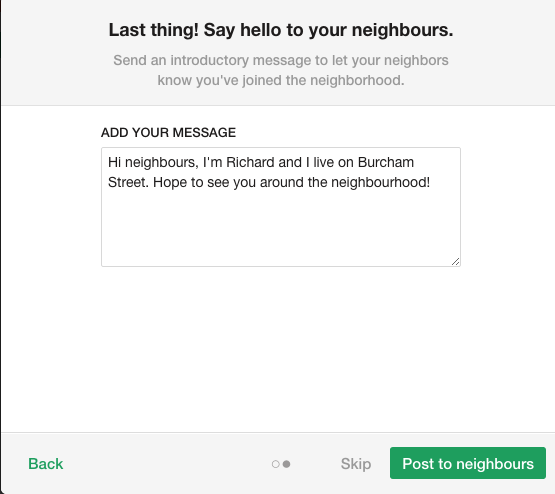The image size is (555, 494).
Task: Click the empty area of the message box
Action: 281,230
